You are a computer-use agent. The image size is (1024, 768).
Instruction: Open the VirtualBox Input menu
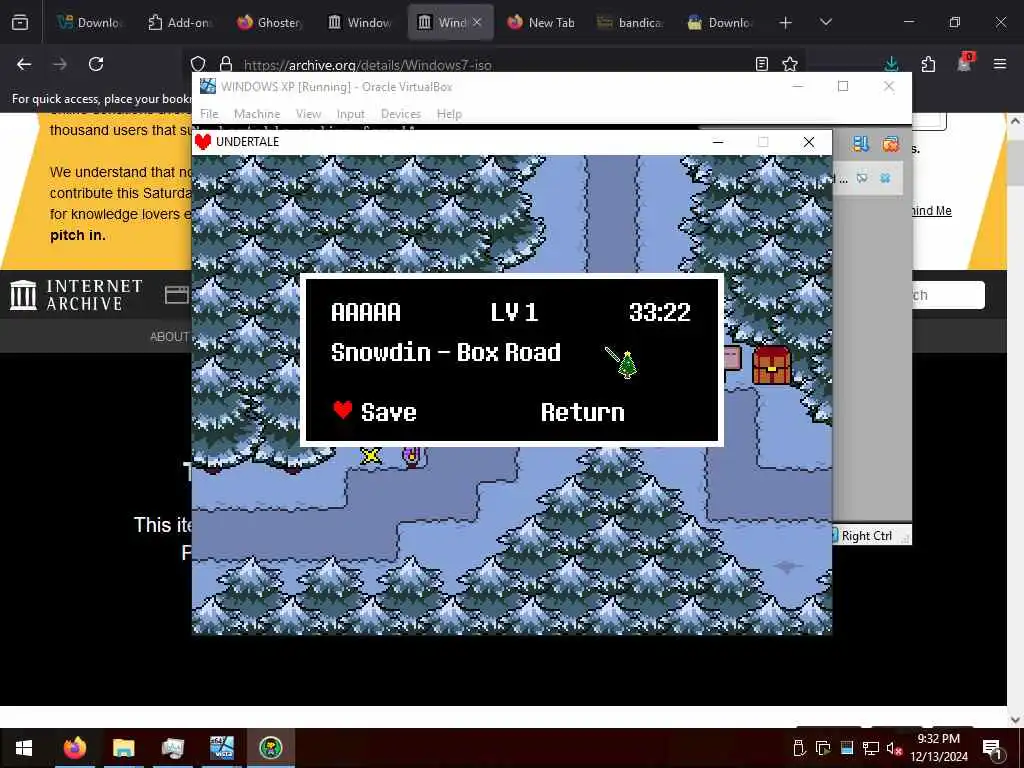[x=351, y=114]
